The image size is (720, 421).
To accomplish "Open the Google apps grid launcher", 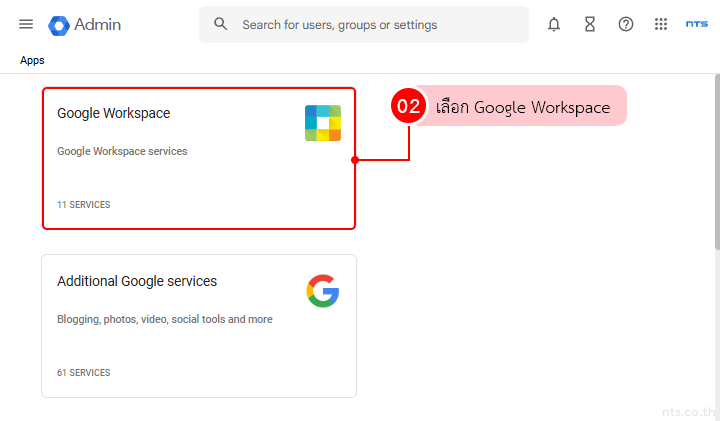I will pyautogui.click(x=661, y=25).
